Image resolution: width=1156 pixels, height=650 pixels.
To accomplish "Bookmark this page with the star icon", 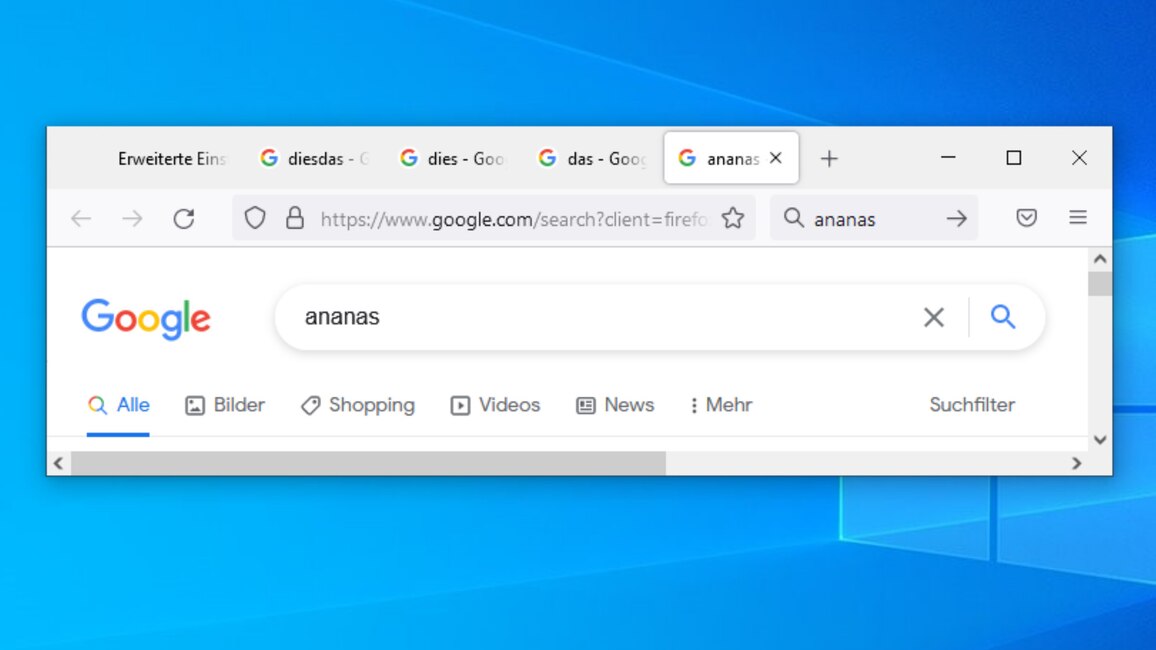I will pos(733,218).
